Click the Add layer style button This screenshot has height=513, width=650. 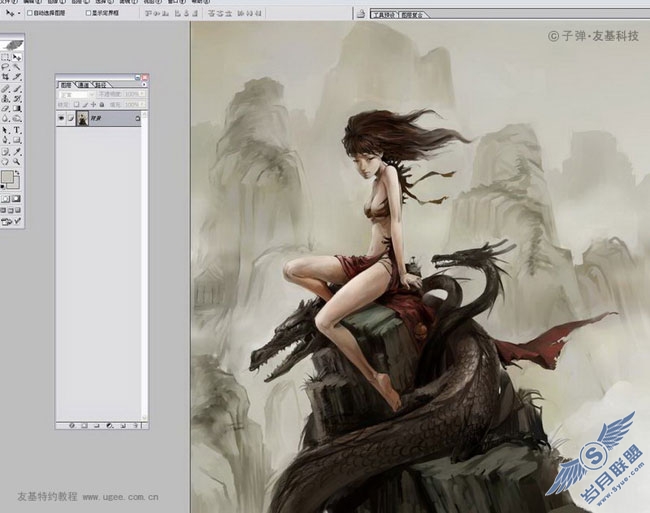[x=72, y=426]
